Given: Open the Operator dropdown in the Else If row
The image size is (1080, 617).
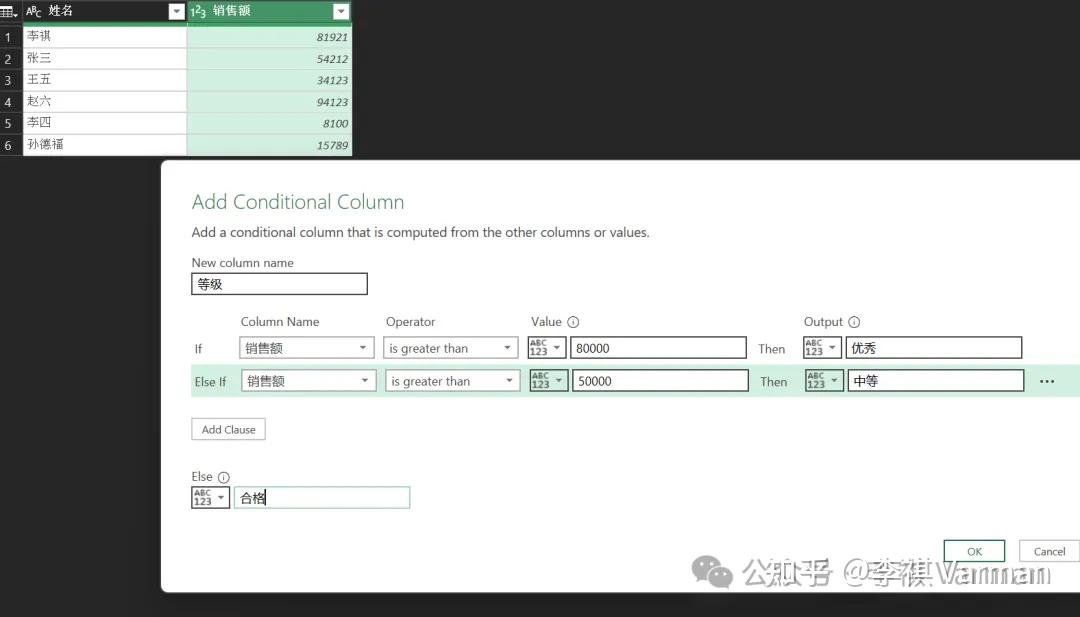Looking at the screenshot, I should coord(509,380).
